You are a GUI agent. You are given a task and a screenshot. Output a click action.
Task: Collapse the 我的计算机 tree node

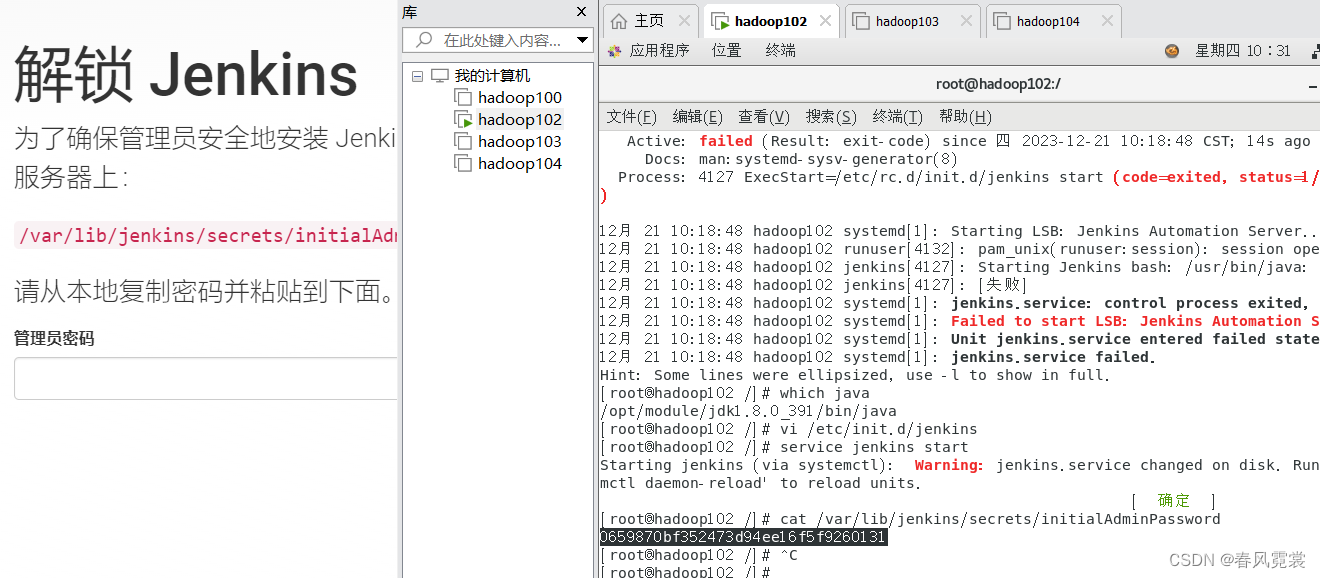(418, 76)
